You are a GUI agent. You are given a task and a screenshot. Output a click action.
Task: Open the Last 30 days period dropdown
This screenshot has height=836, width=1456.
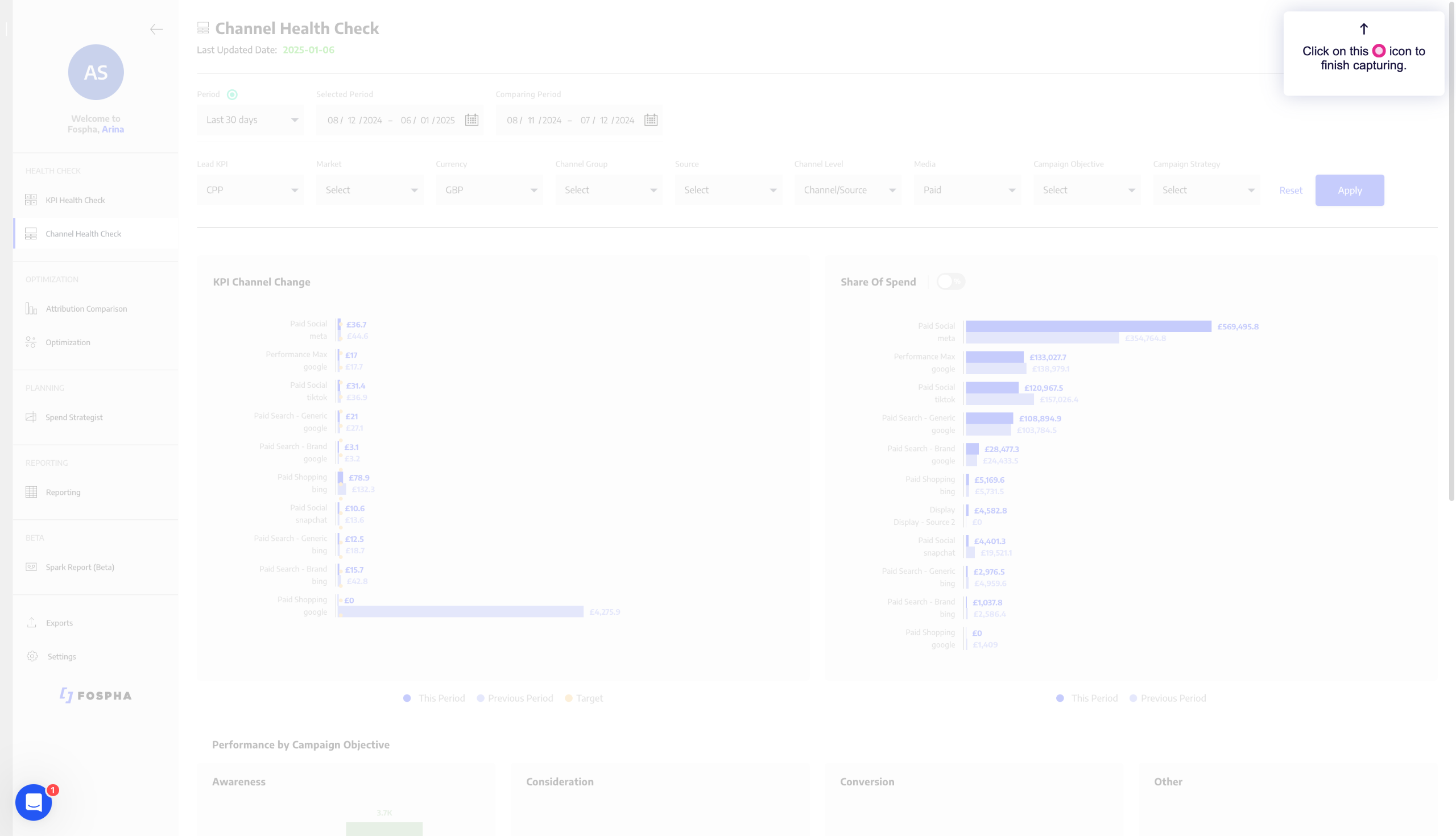coord(251,120)
